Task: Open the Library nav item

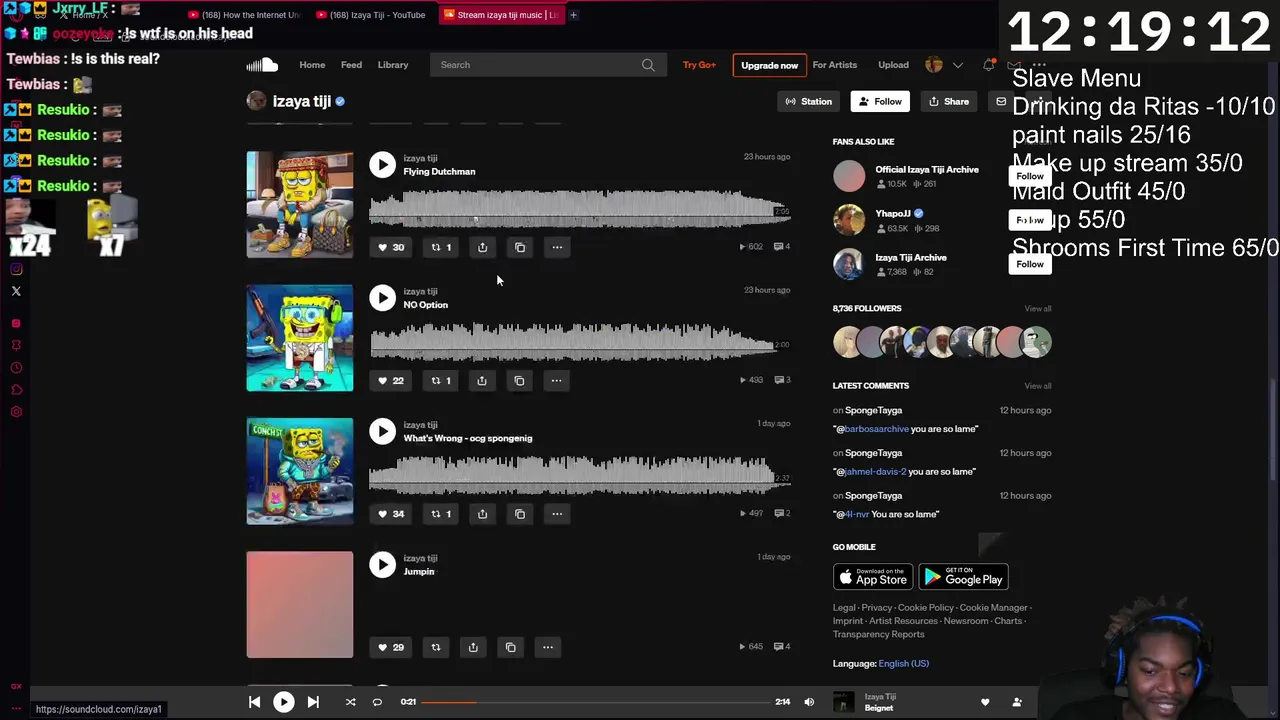Action: click(393, 65)
